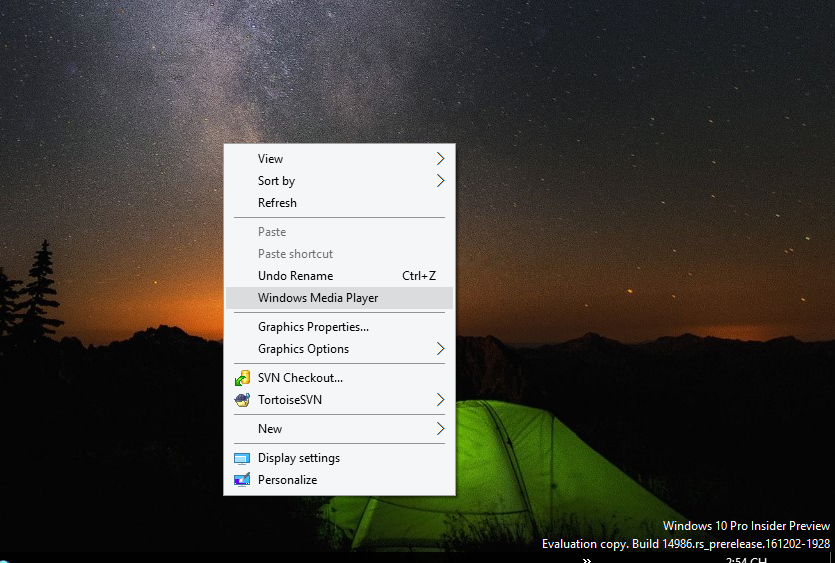Open Display settings

pos(339,458)
